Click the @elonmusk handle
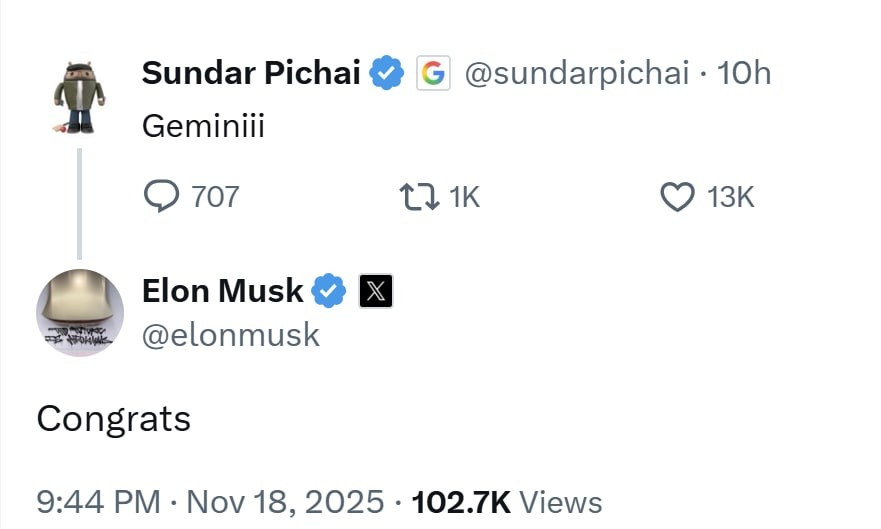This screenshot has height=529, width=881. (x=231, y=335)
